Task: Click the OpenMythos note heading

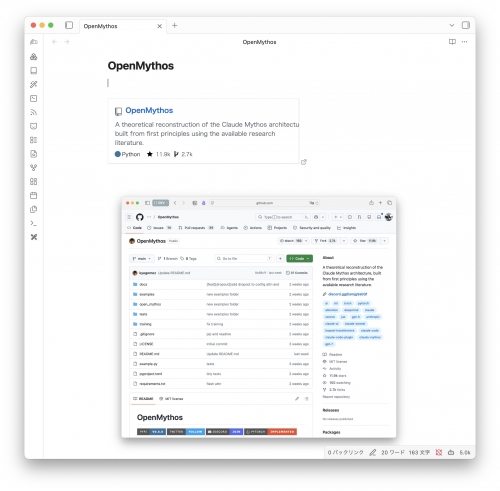Action: pyautogui.click(x=141, y=66)
